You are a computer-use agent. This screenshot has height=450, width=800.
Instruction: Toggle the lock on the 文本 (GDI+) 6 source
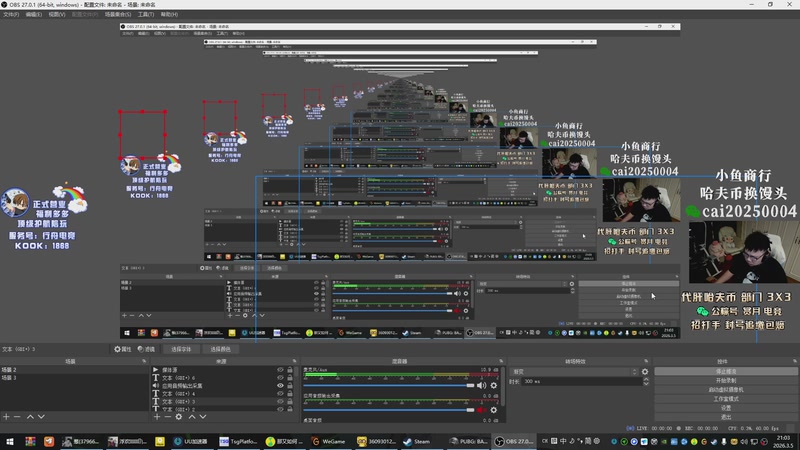(290, 378)
